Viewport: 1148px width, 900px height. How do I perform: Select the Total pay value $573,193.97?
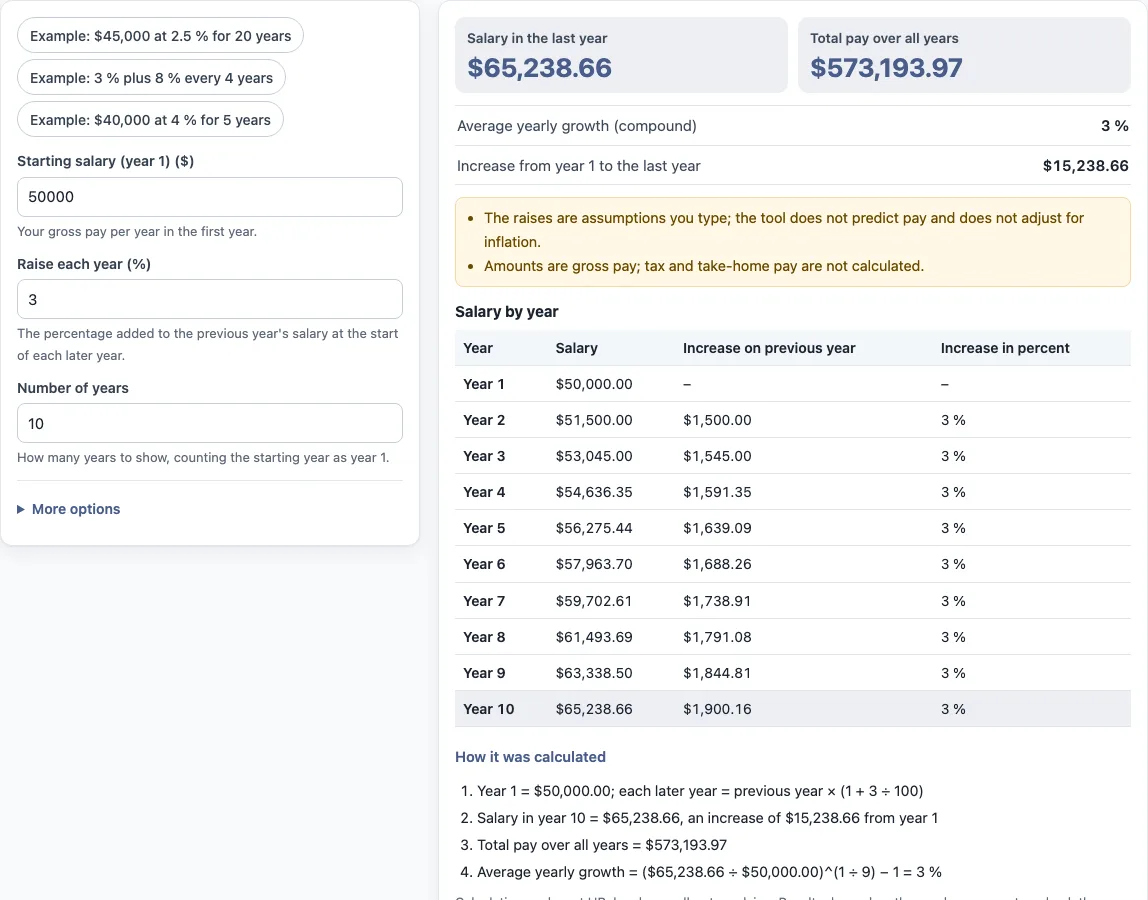886,68
